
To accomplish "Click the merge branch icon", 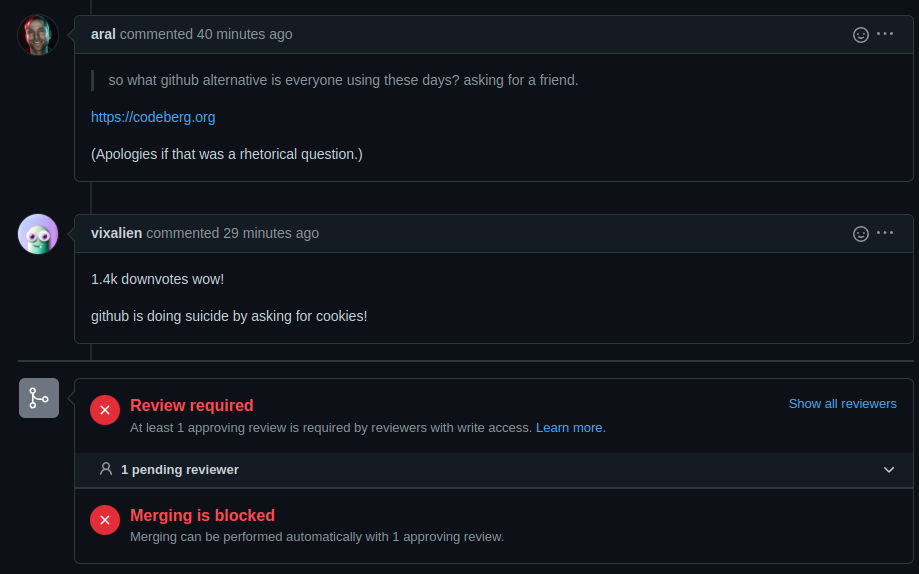I will (39, 398).
